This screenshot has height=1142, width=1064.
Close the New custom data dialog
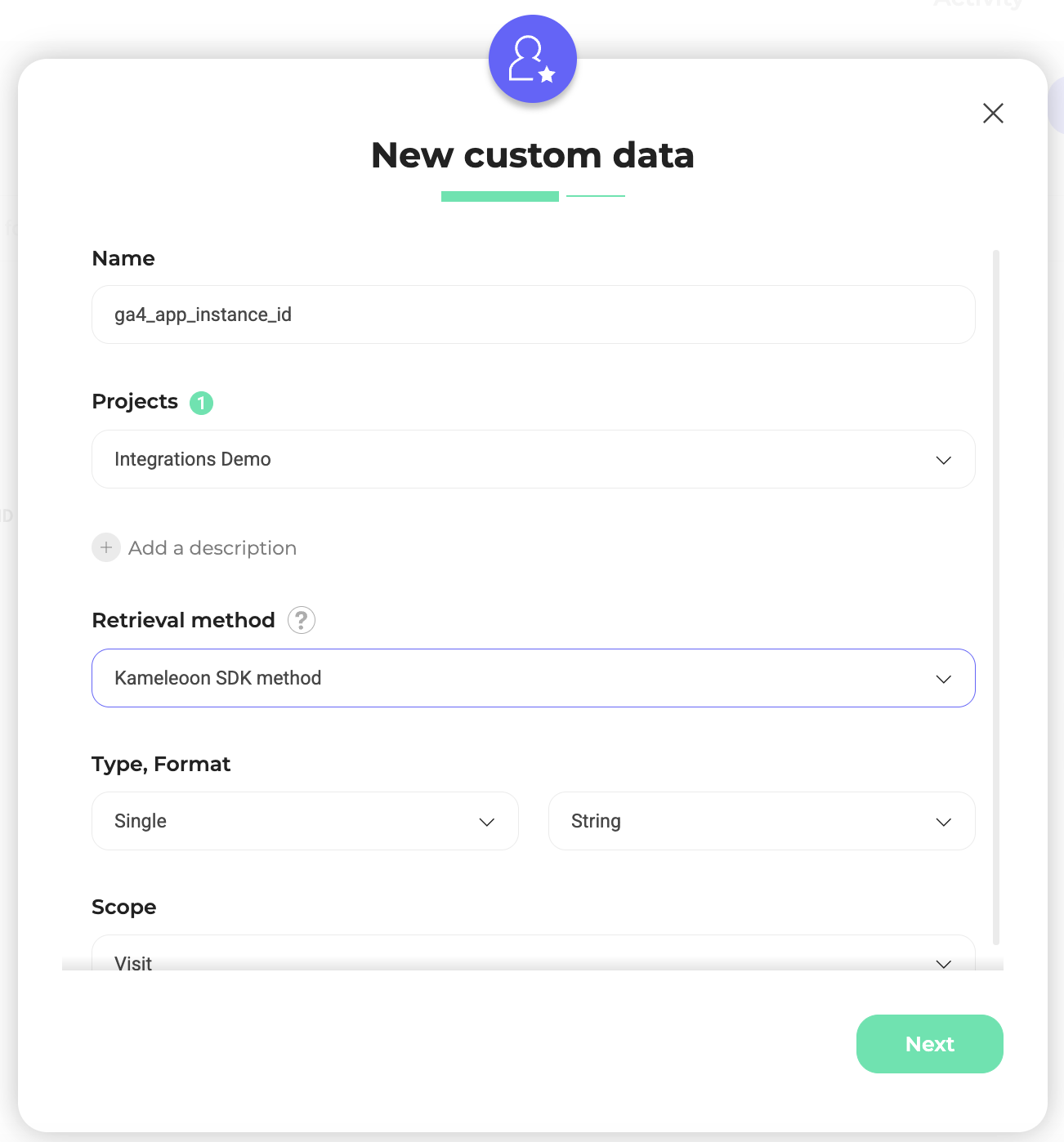coord(993,113)
